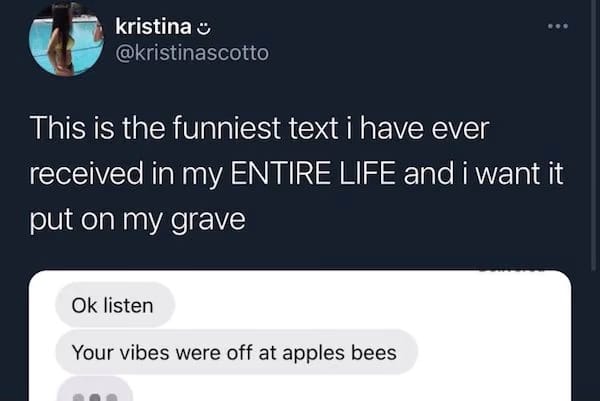
Task: Open the tweet's three-dot more options menu
Action: pos(558,26)
